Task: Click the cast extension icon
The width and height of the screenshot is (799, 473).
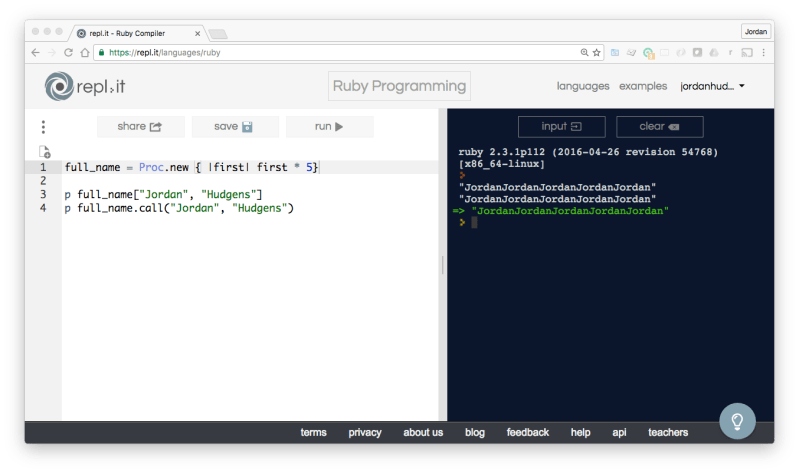Action: coord(747,52)
